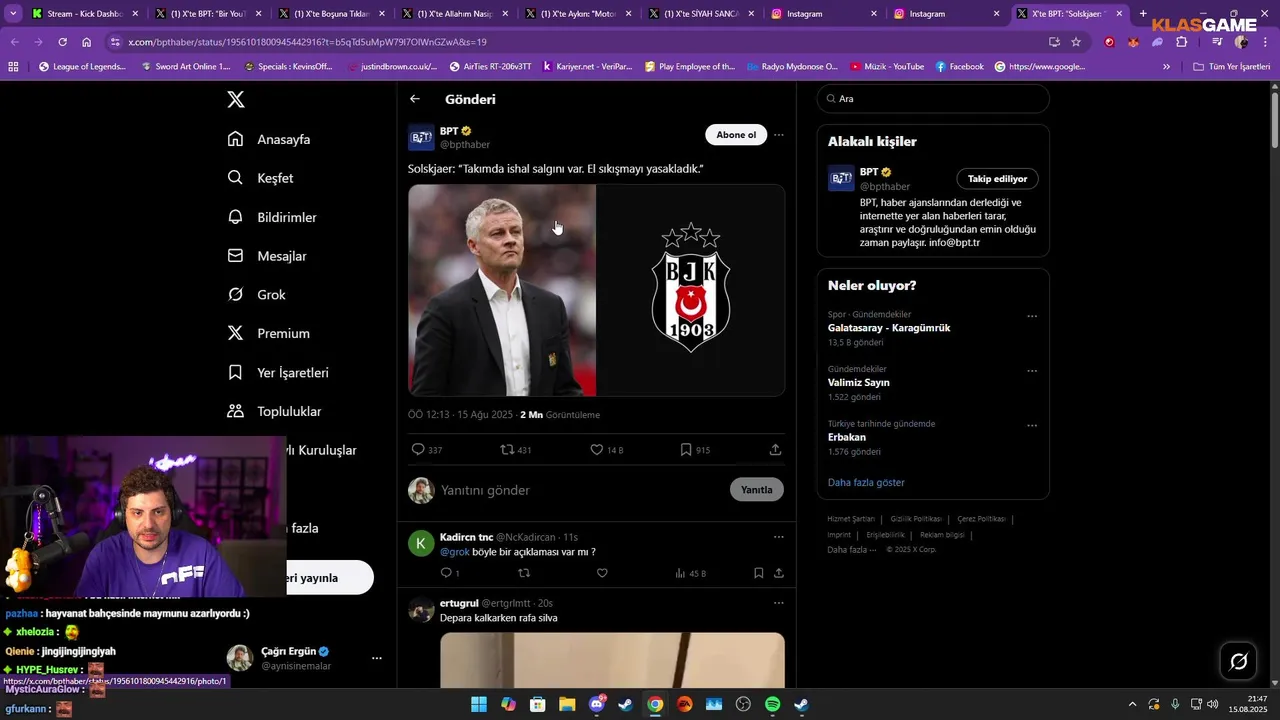Like the BPT post with 14 B likes
Viewport: 1280px width, 720px height.
(x=597, y=450)
